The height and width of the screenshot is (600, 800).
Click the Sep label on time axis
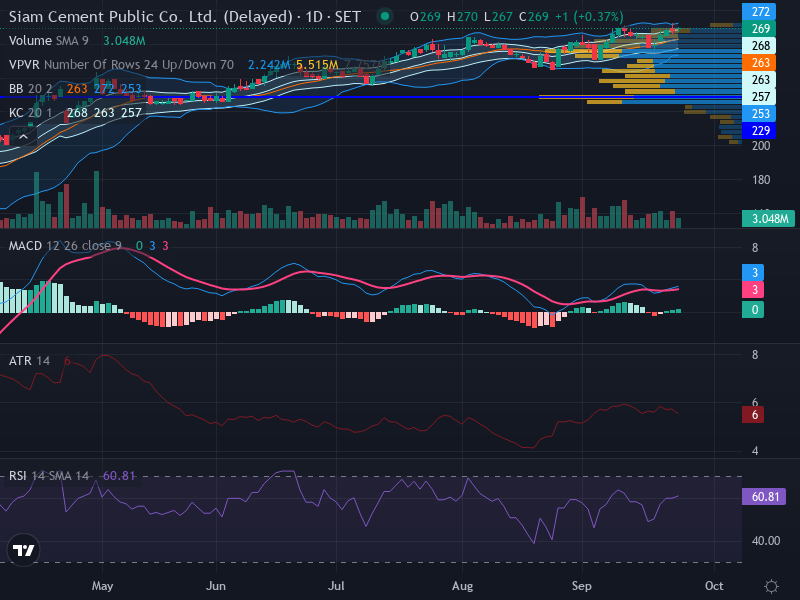point(582,586)
